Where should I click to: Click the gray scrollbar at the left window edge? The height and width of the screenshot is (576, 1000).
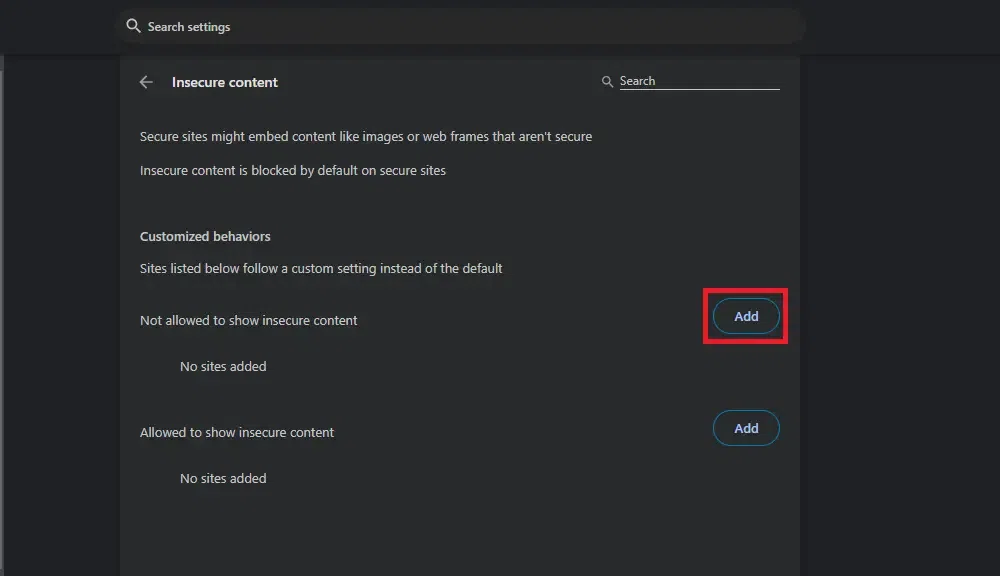click(3, 300)
